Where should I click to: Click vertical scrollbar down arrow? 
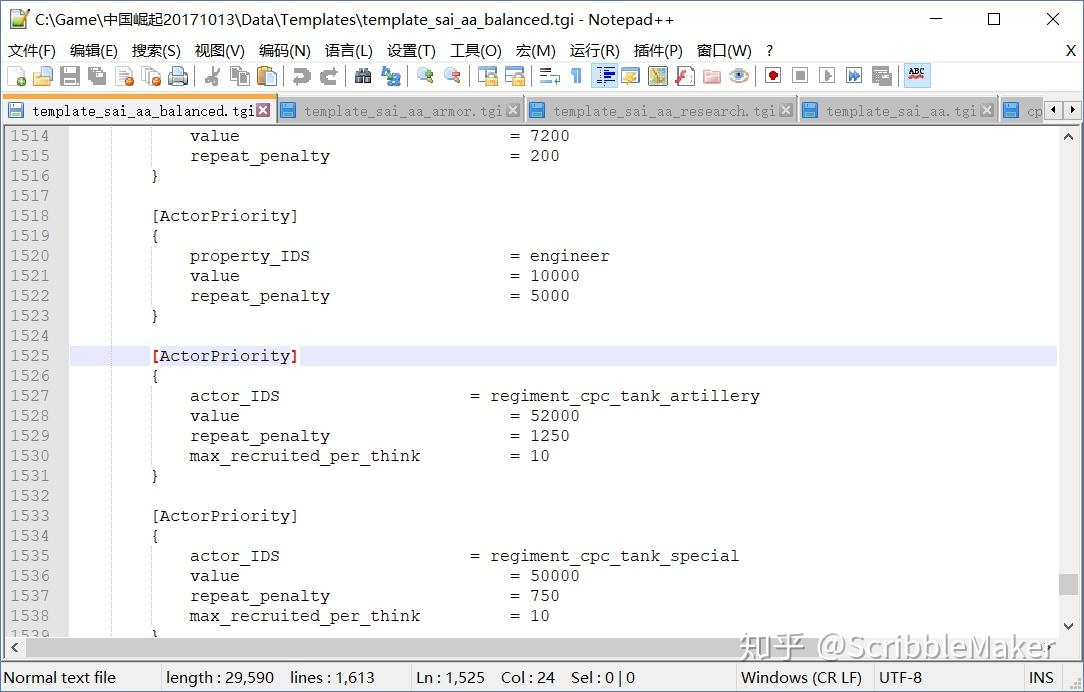(1069, 626)
